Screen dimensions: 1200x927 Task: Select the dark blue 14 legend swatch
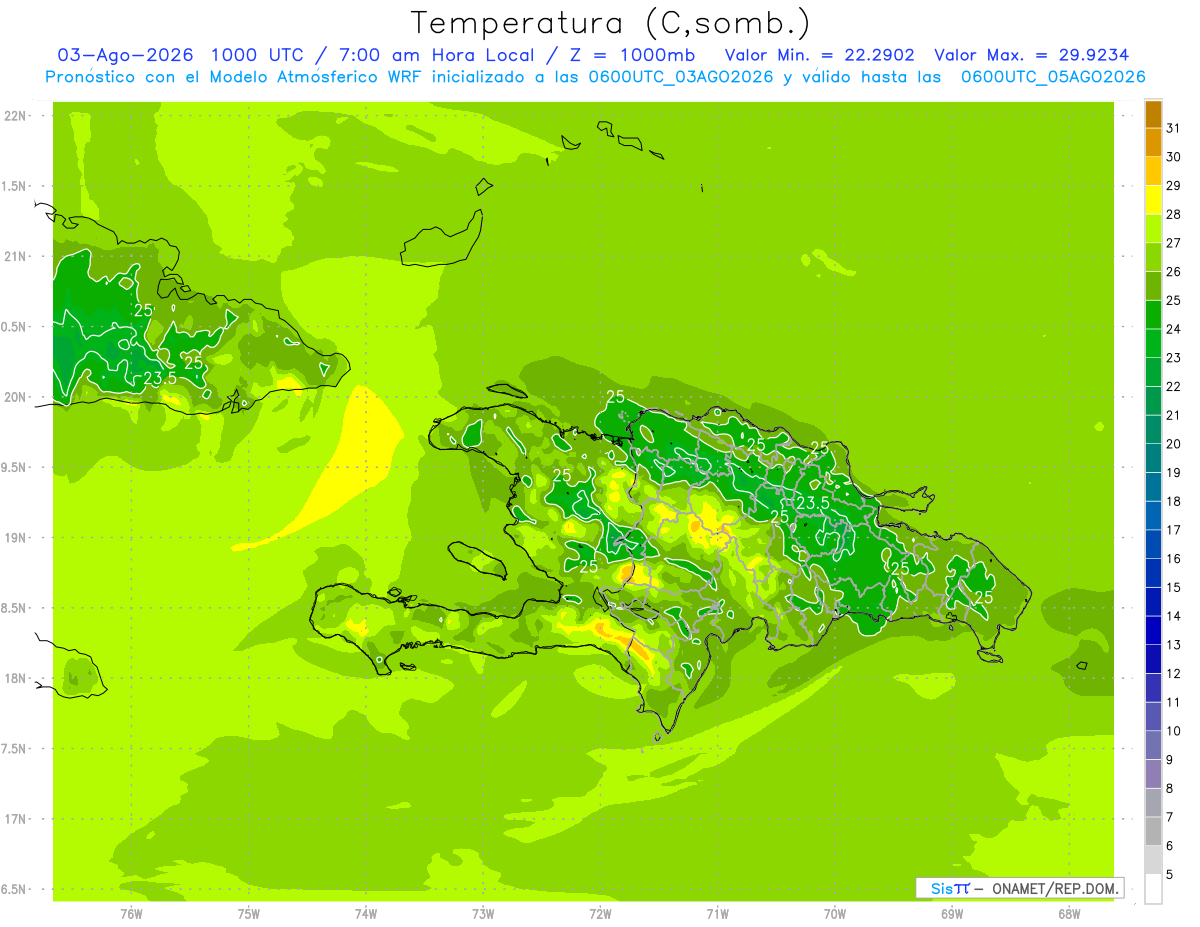[x=1153, y=602]
